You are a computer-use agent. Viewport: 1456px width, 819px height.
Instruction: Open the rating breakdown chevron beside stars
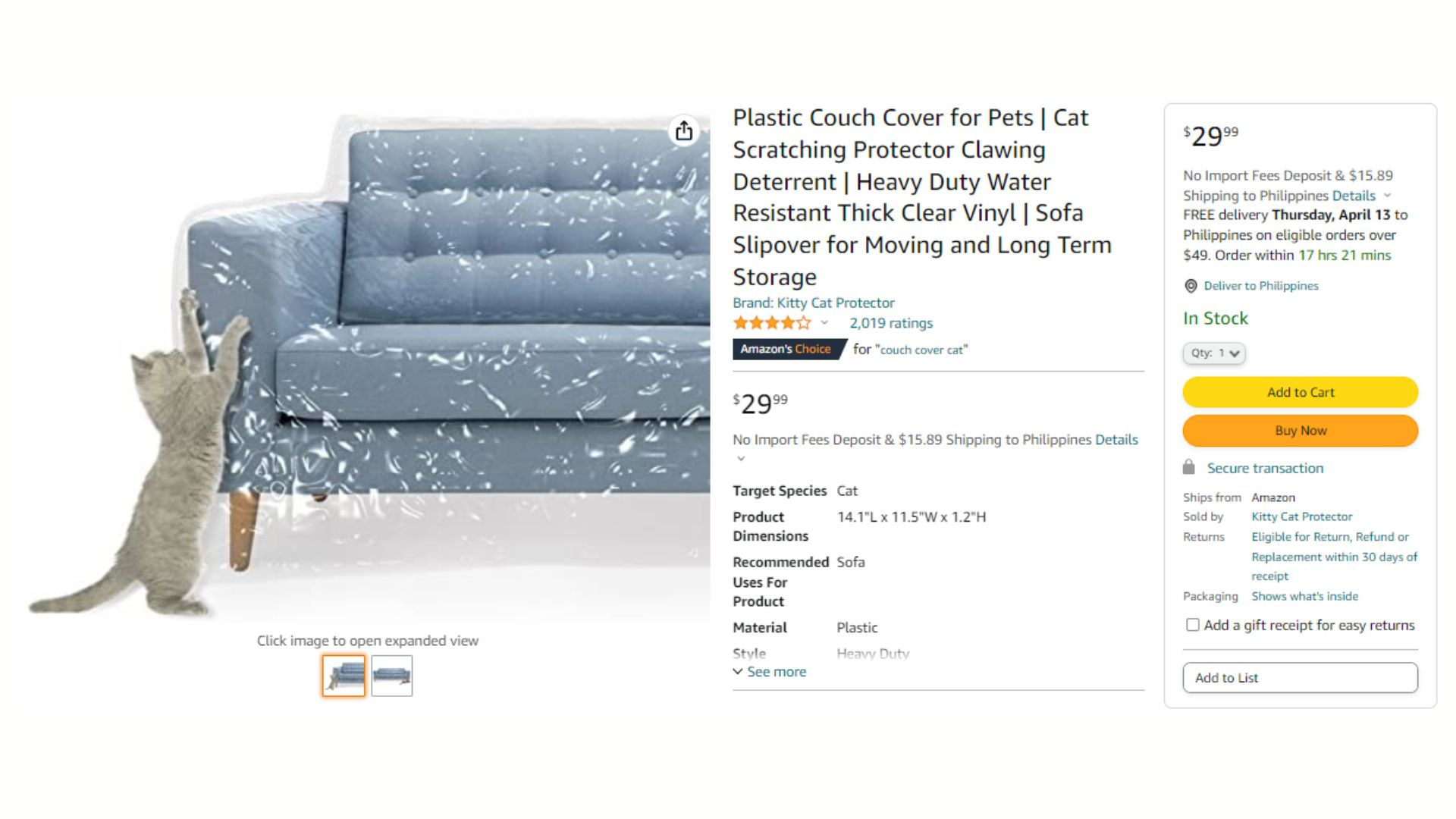coord(824,323)
